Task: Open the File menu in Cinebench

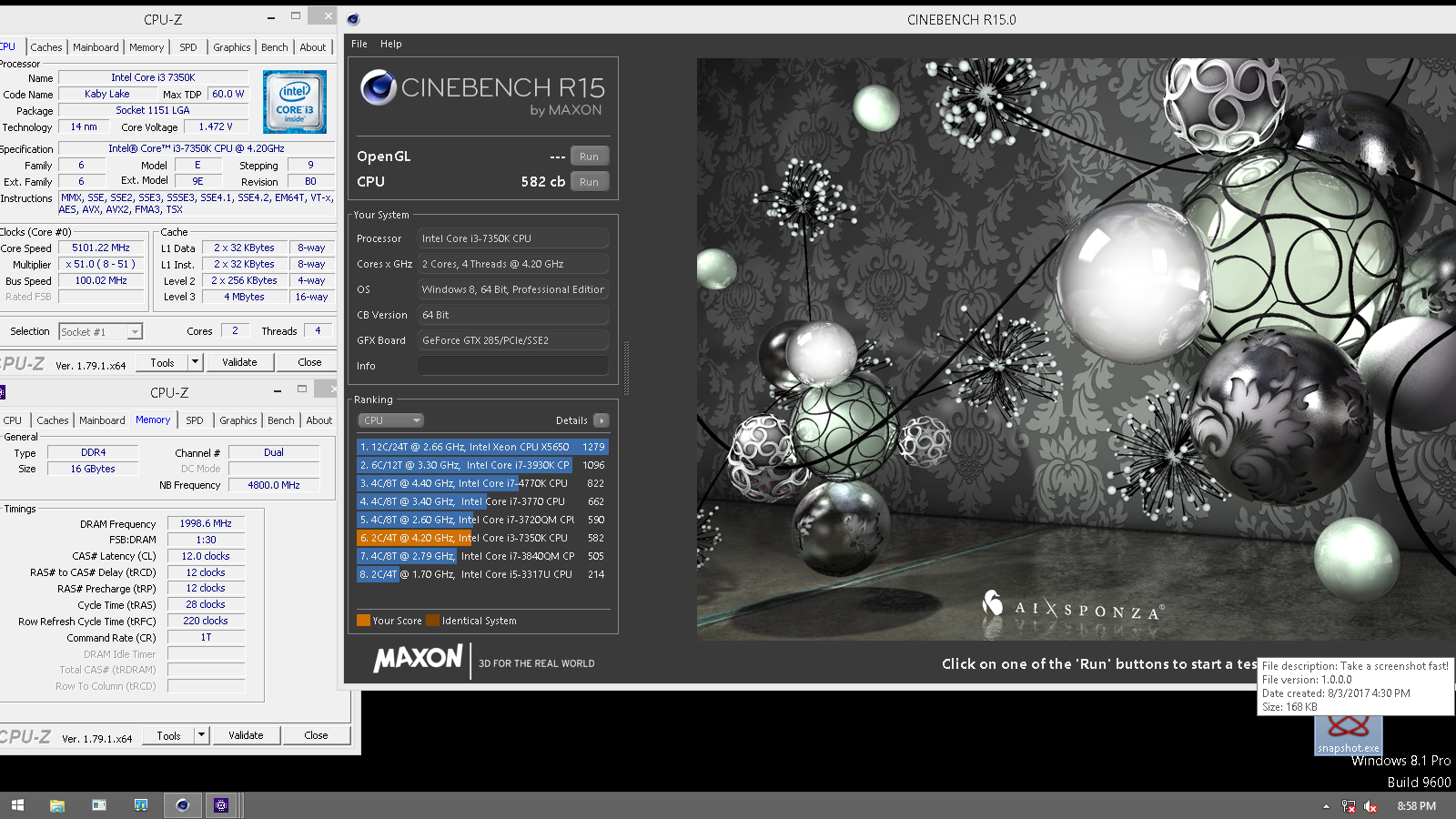Action: click(359, 44)
